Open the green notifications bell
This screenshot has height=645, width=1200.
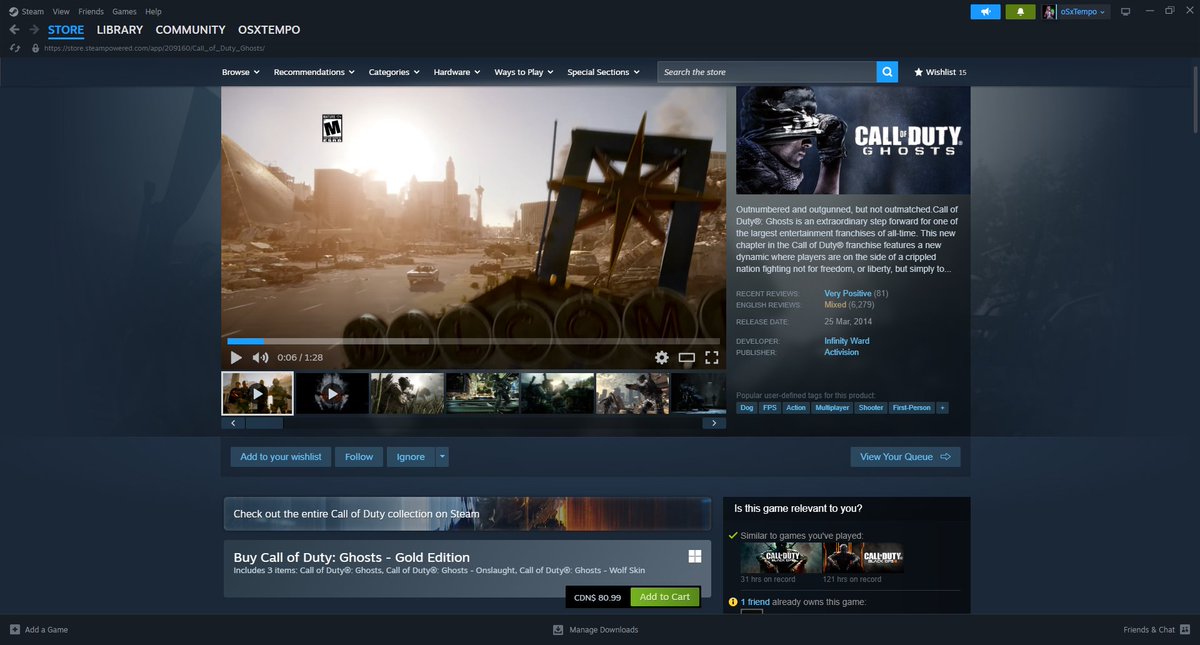(x=1021, y=12)
